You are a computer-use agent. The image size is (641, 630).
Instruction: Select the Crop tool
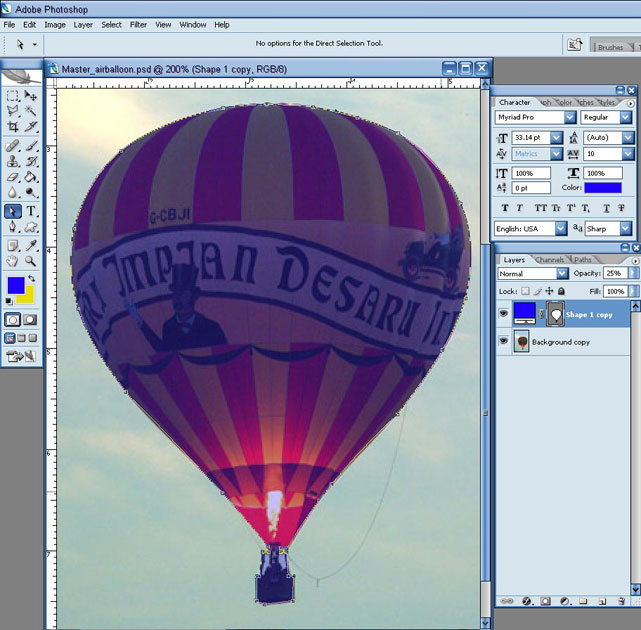click(x=12, y=126)
